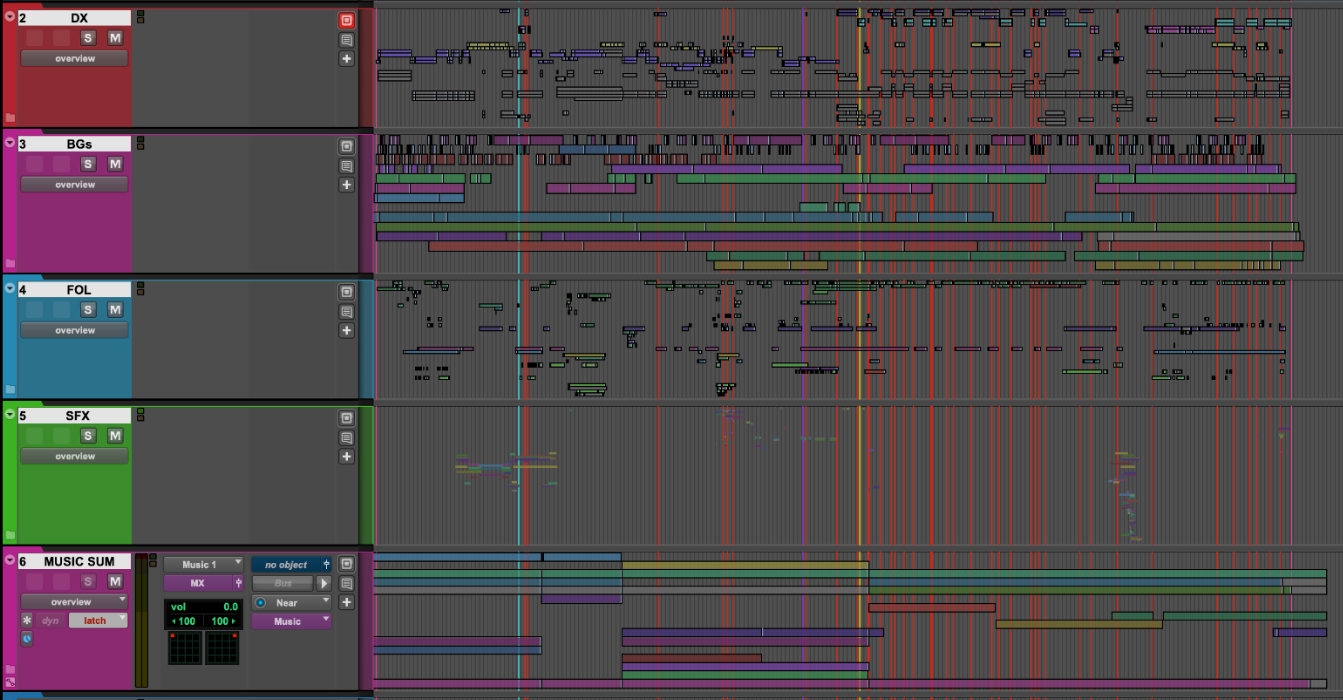
Task: Open the comments icon on BGs track
Action: tap(346, 166)
